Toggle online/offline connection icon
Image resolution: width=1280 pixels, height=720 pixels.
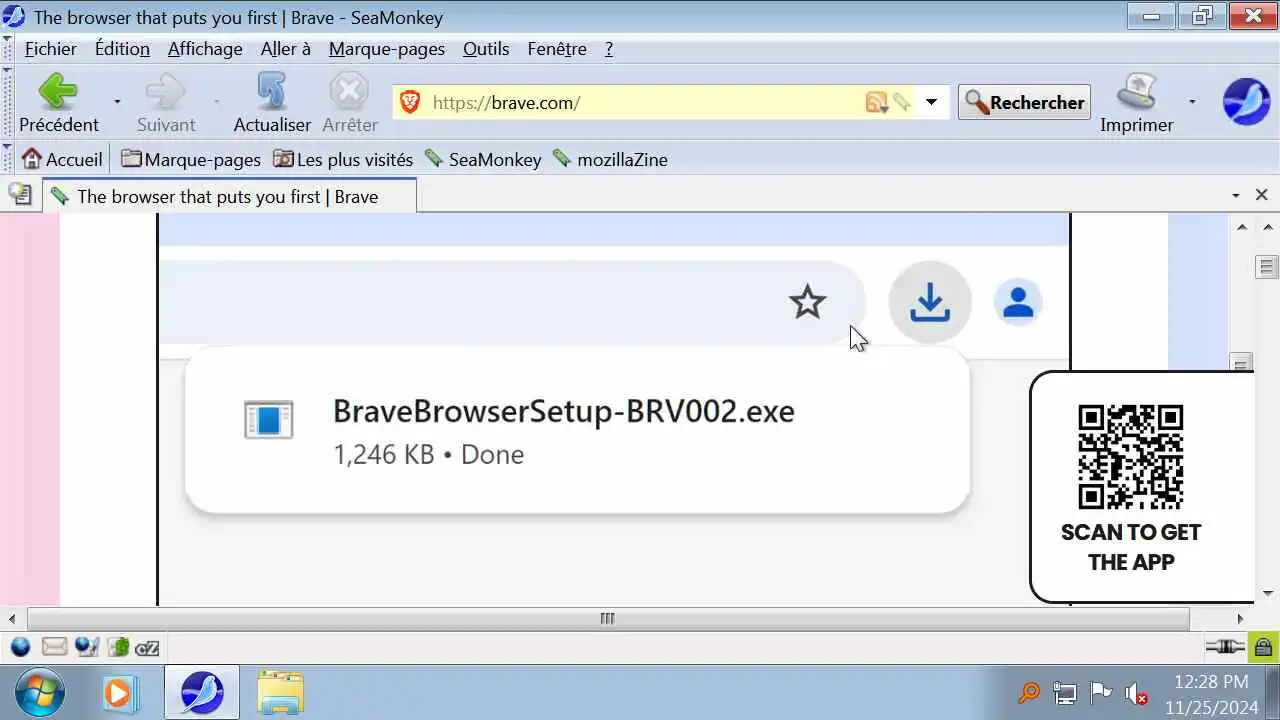click(x=1224, y=647)
